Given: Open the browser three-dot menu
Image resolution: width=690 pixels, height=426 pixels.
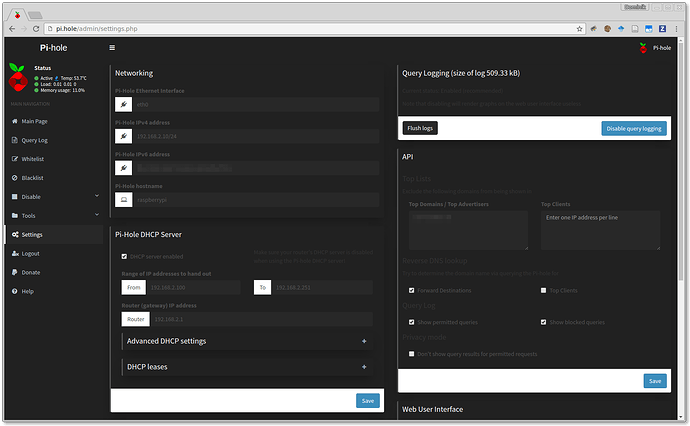Looking at the screenshot, I should [676, 29].
